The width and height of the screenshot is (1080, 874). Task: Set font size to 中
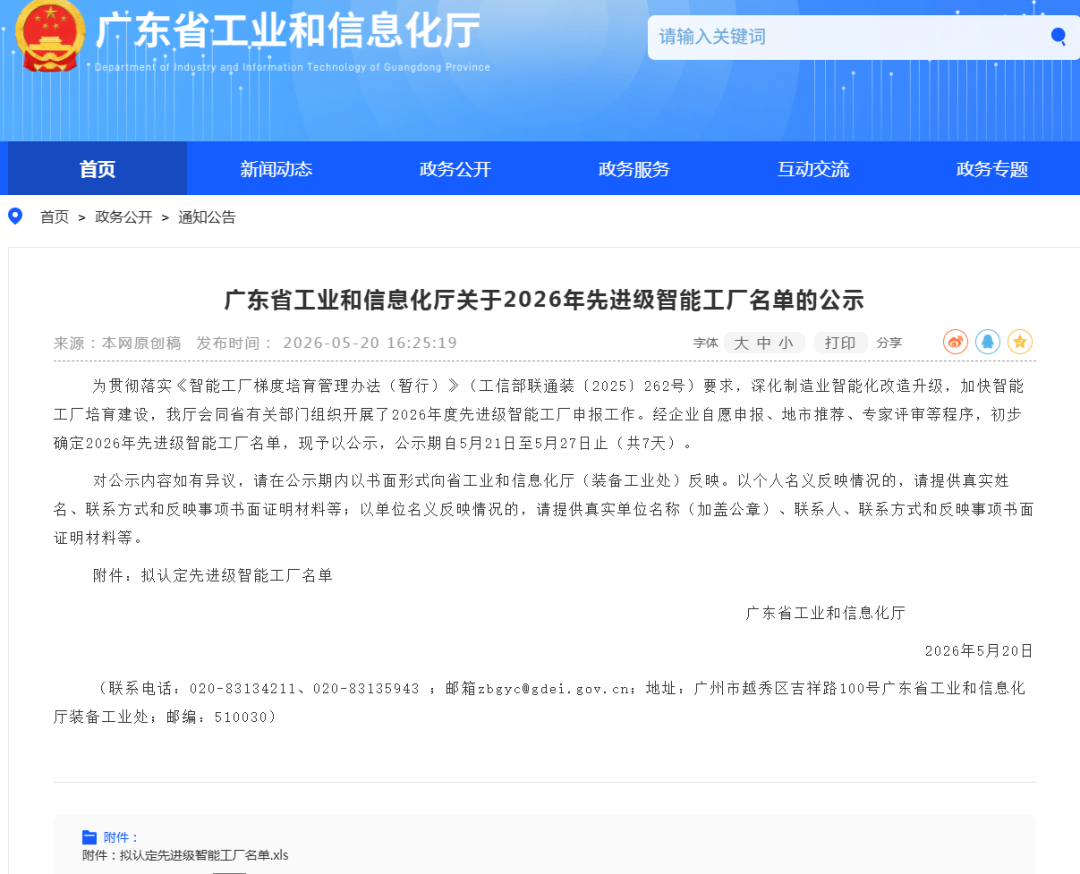[x=764, y=343]
